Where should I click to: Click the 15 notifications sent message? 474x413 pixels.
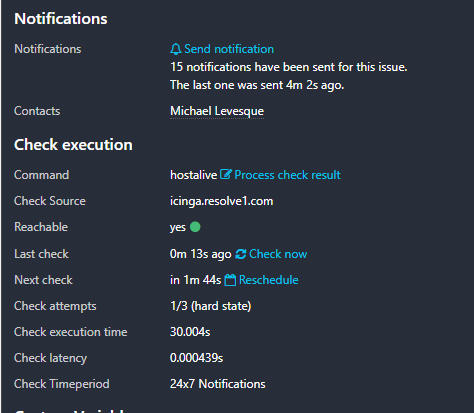(x=289, y=67)
